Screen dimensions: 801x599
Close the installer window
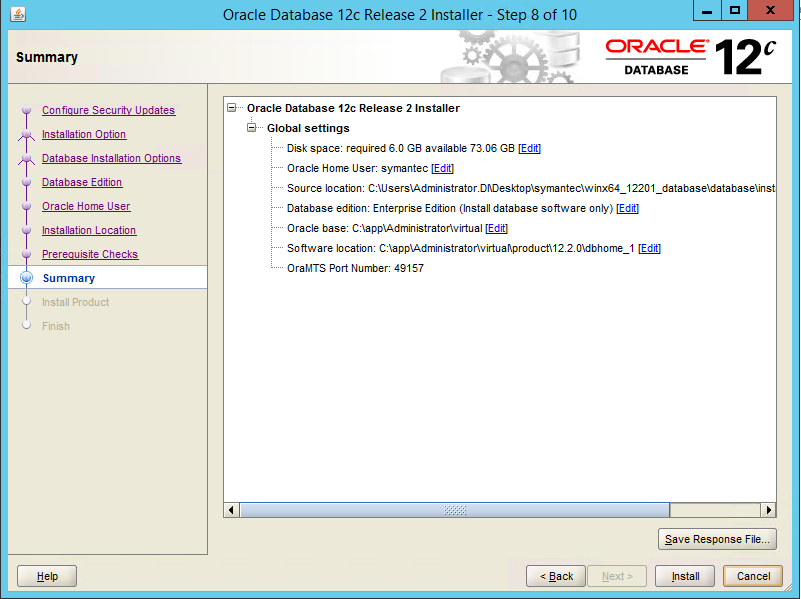tap(771, 10)
